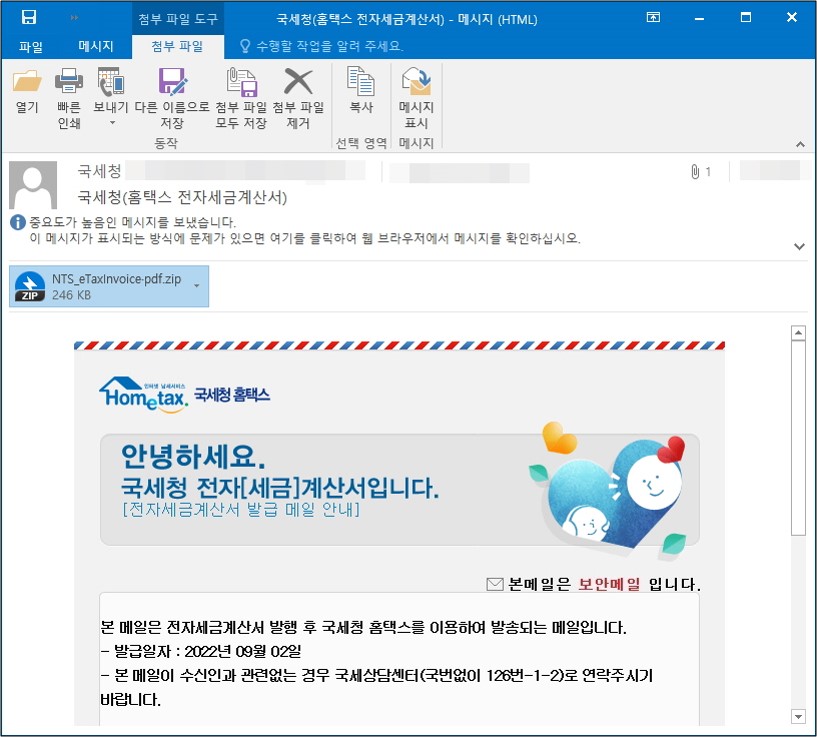
Task: Select the 첨부 파일 ribbon tab
Action: coord(177,46)
